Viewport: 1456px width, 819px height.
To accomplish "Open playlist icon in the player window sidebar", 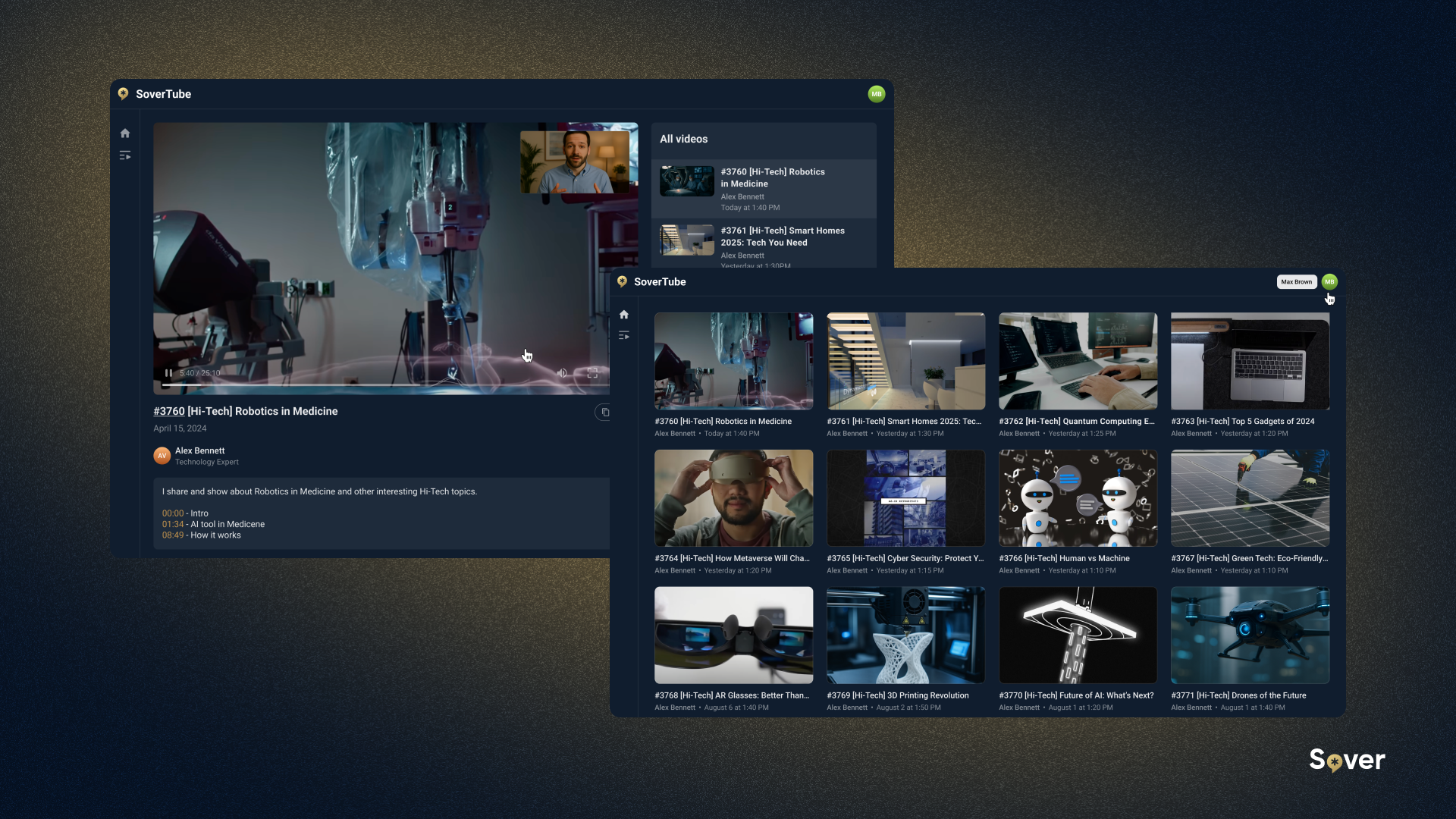I will pyautogui.click(x=125, y=155).
